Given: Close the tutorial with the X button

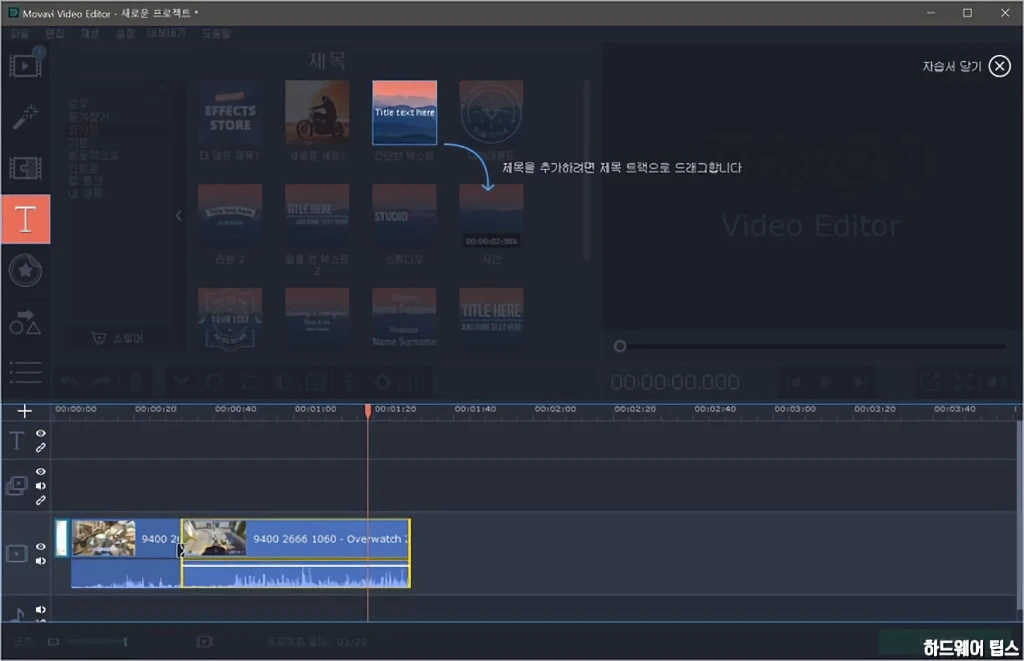Looking at the screenshot, I should [1000, 66].
